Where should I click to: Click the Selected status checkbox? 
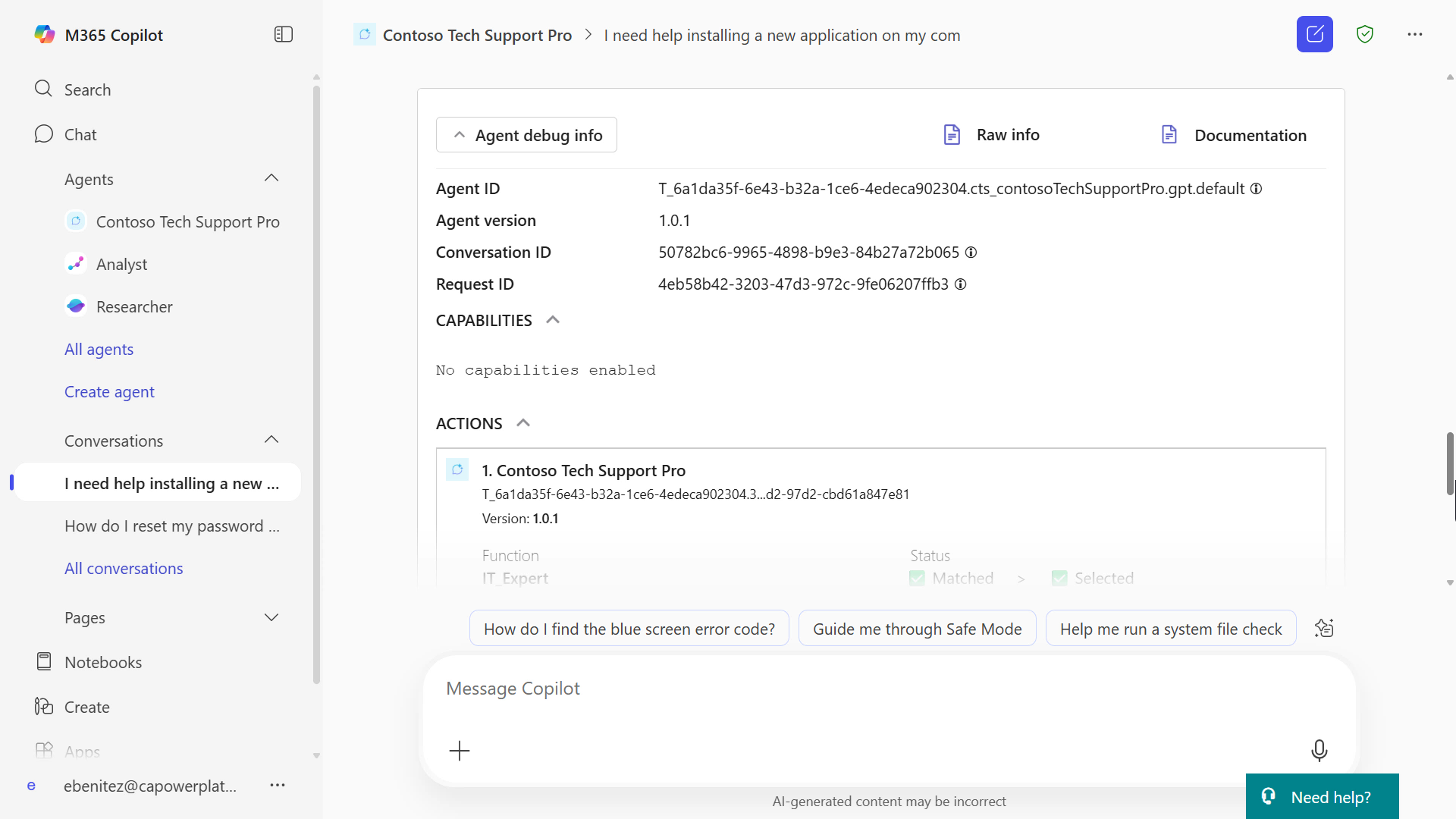[1059, 577]
